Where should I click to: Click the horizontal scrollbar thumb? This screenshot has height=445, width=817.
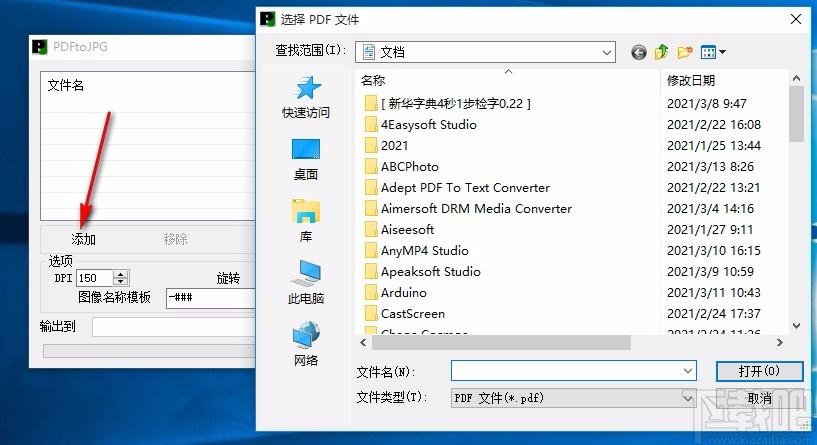coord(501,342)
